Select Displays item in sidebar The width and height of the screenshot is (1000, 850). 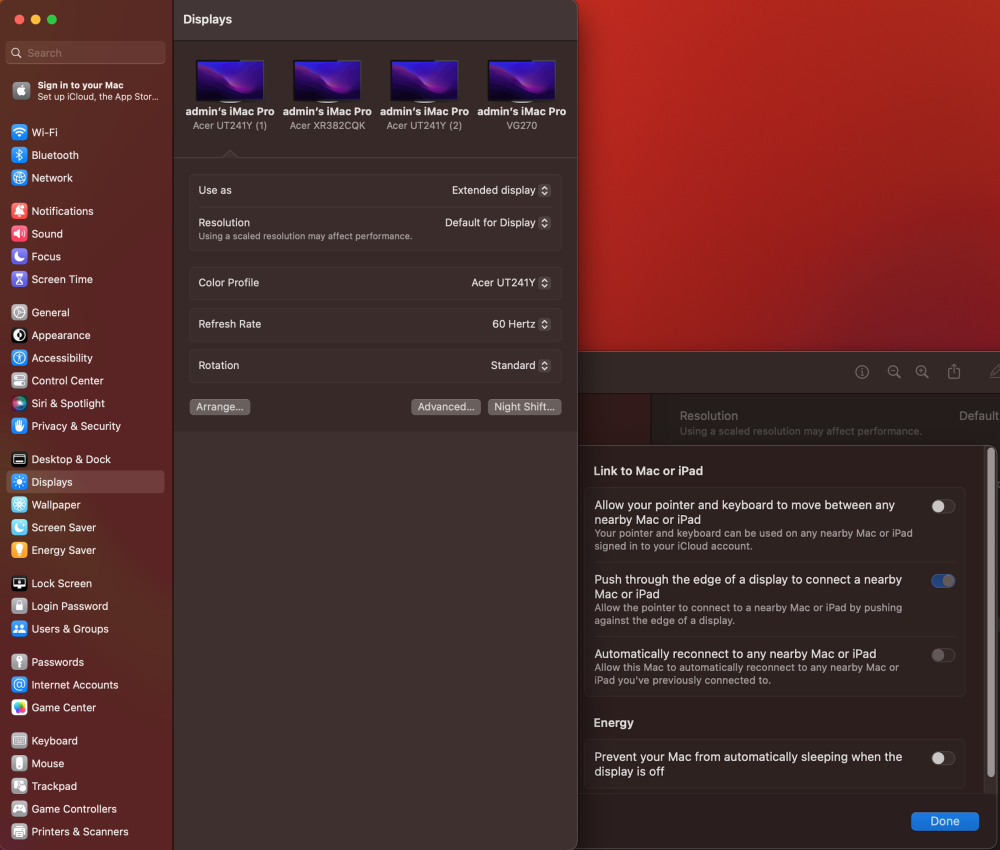85,482
